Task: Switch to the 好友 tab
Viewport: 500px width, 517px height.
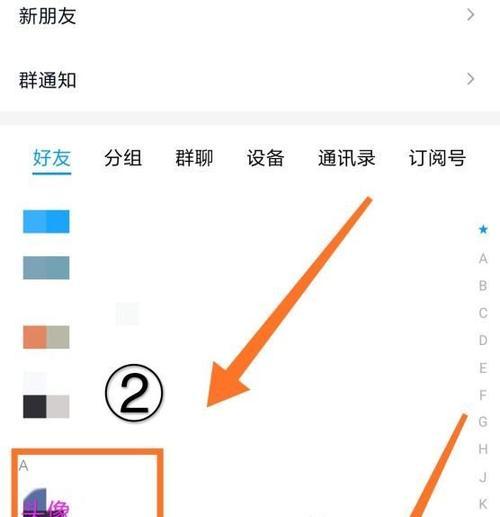Action: tap(52, 158)
